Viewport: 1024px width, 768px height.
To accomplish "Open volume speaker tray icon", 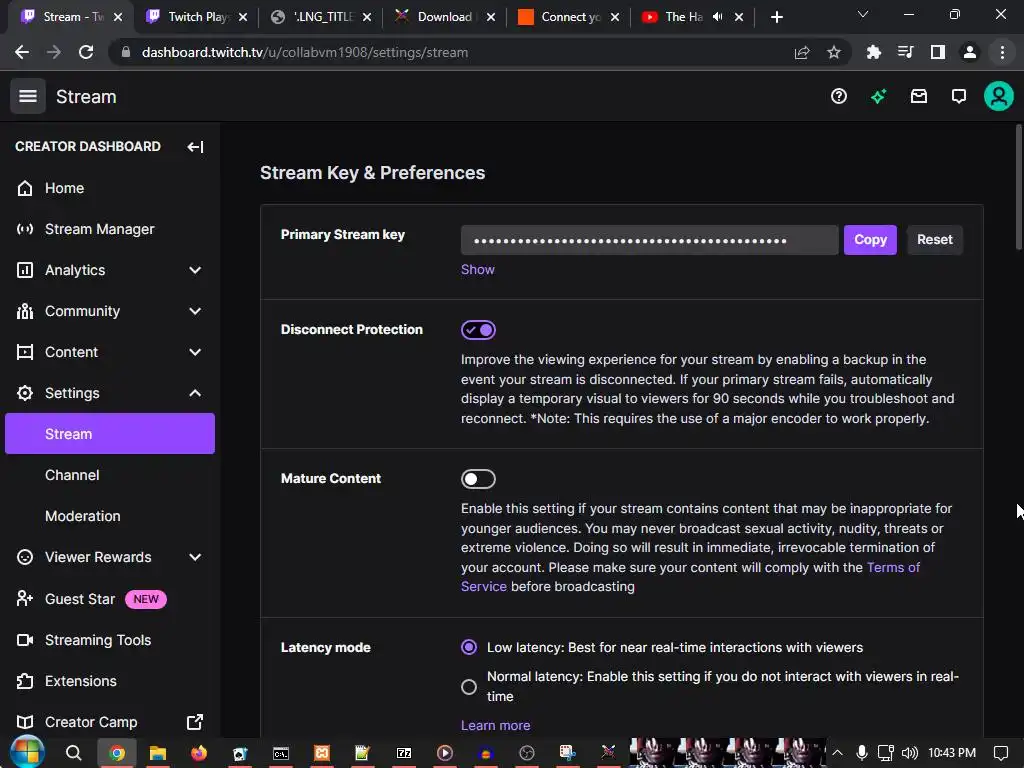I will point(909,753).
